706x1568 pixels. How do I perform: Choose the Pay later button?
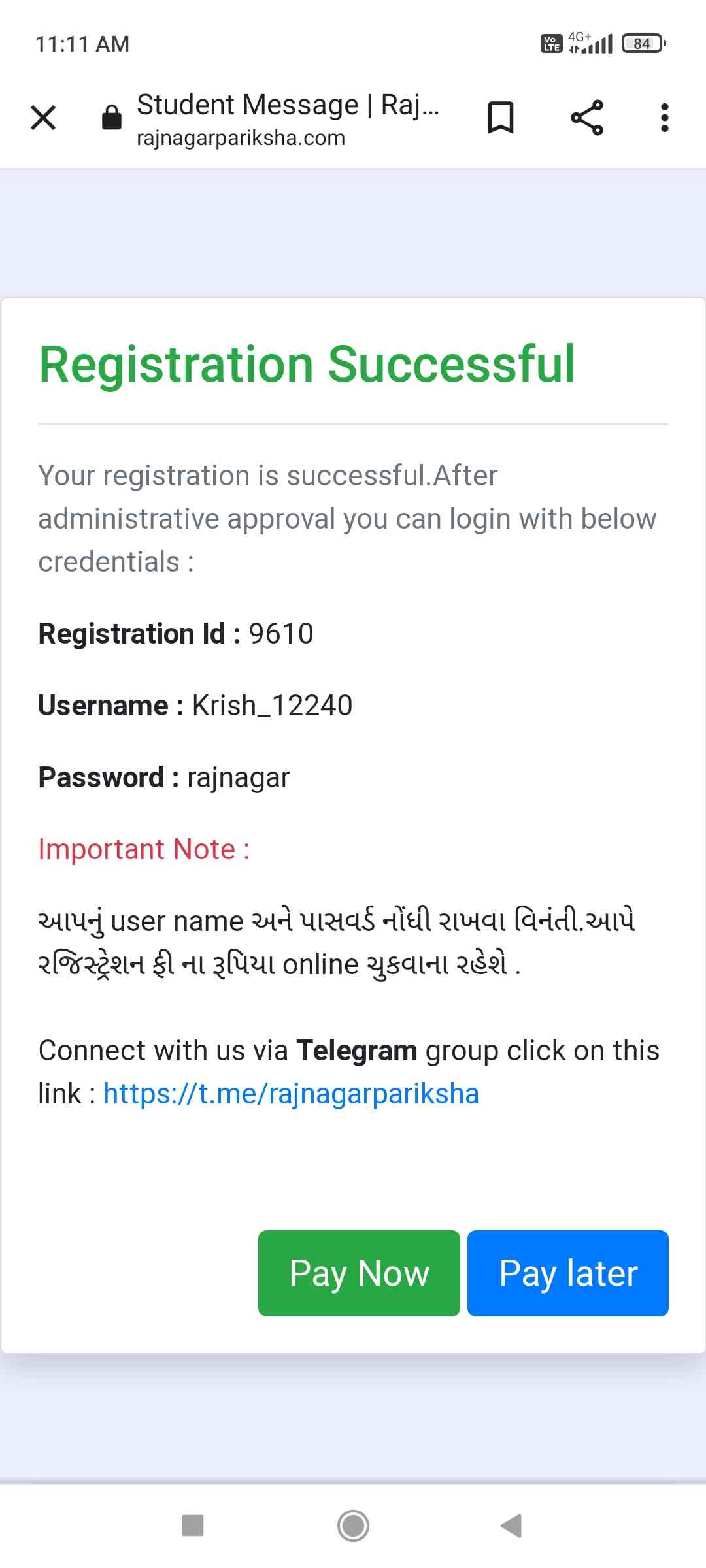tap(567, 1273)
